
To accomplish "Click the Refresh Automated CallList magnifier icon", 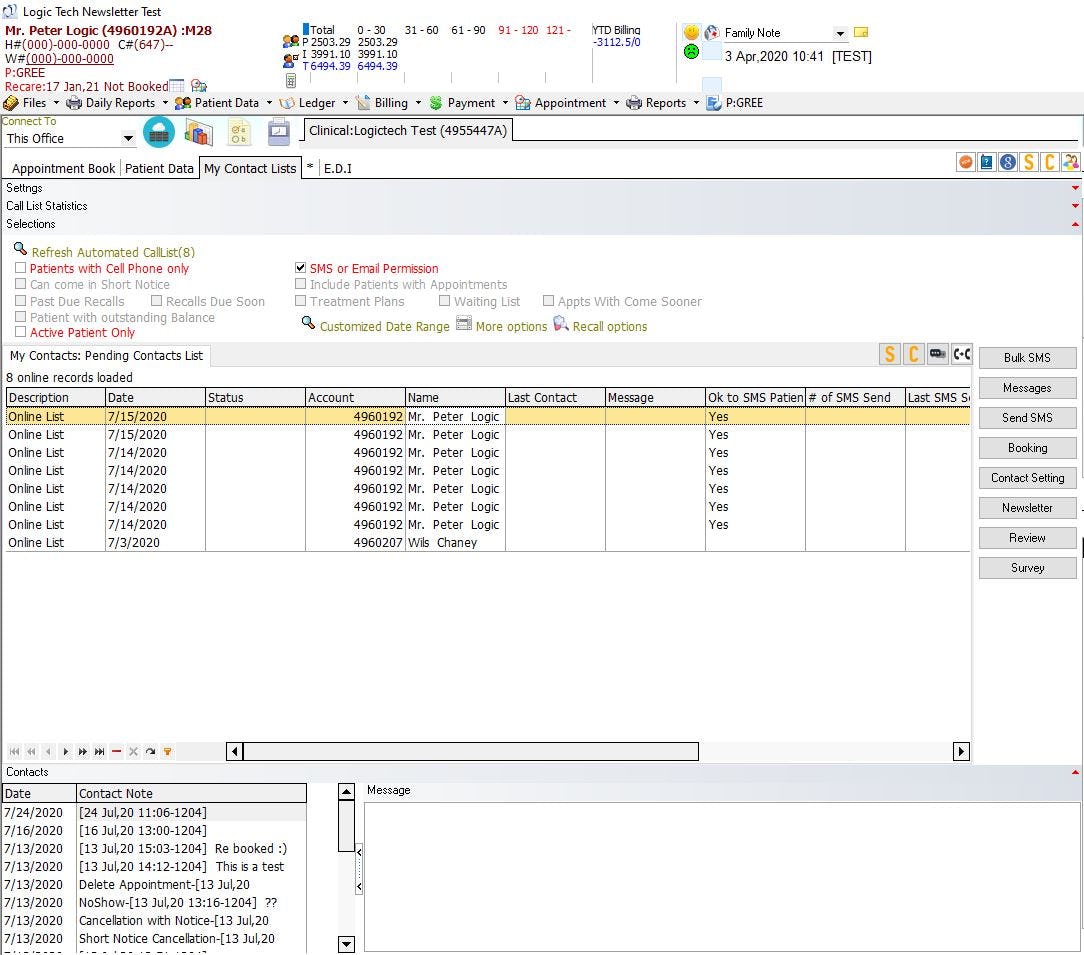I will [x=22, y=251].
